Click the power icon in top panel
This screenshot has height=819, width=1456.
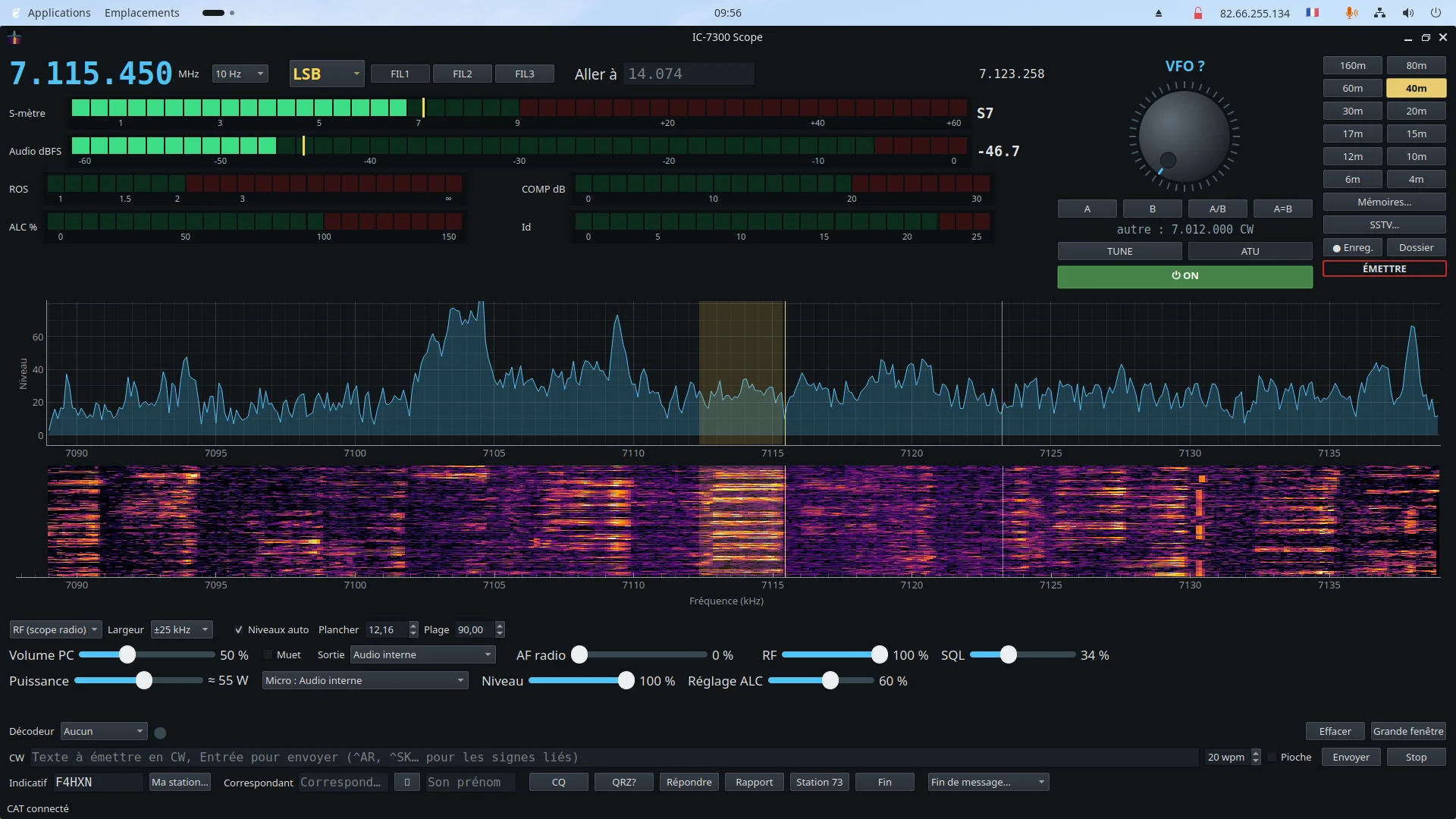(x=1436, y=13)
